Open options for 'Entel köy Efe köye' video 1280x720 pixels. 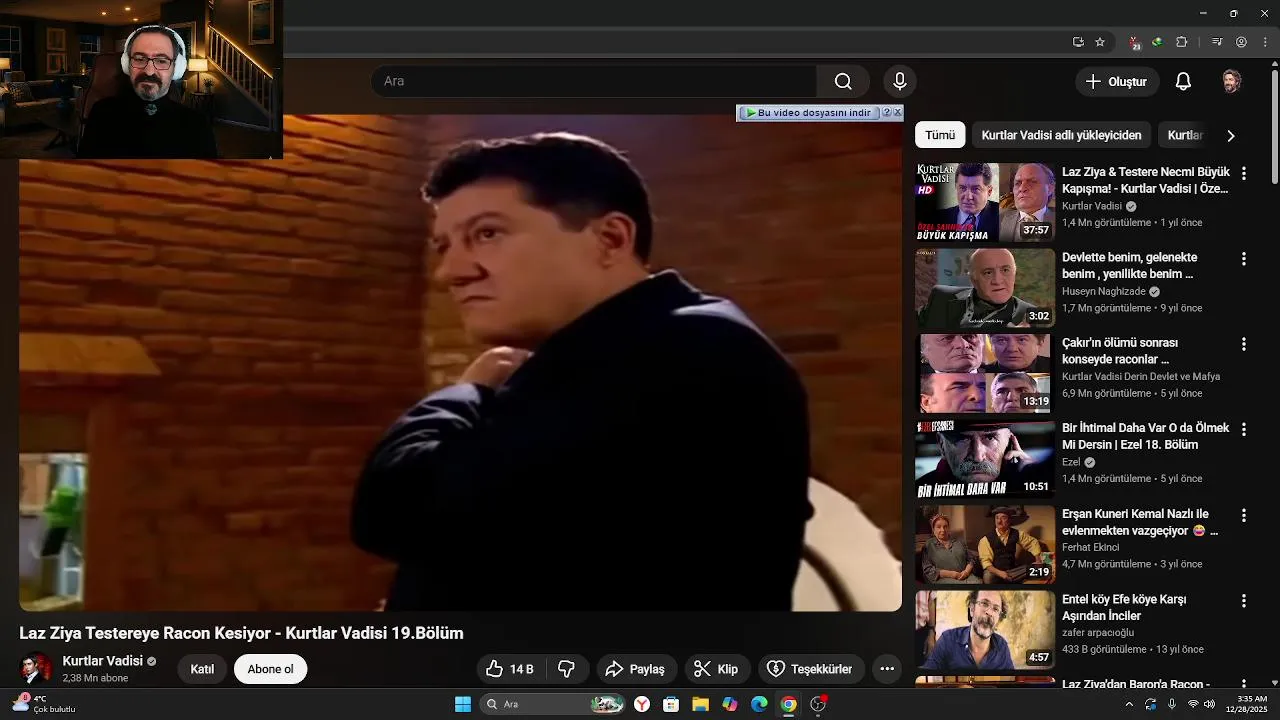[1244, 601]
